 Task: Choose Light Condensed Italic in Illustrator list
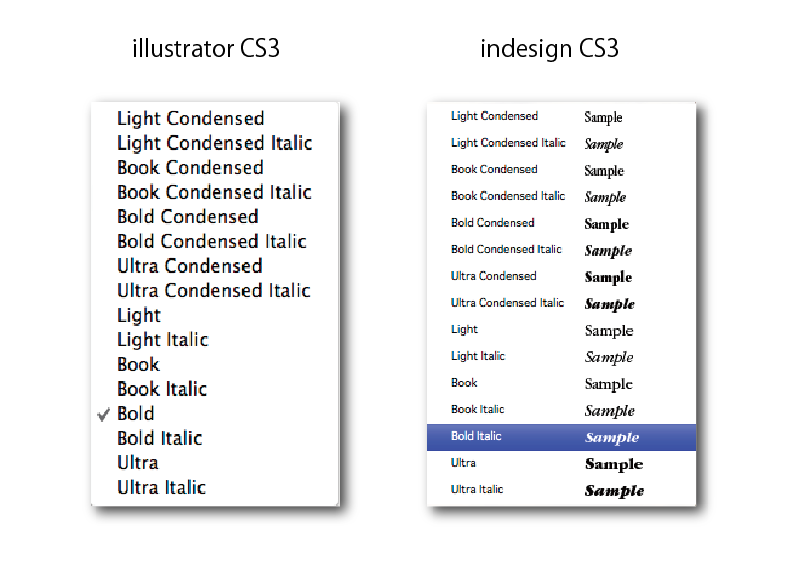pyautogui.click(x=215, y=143)
